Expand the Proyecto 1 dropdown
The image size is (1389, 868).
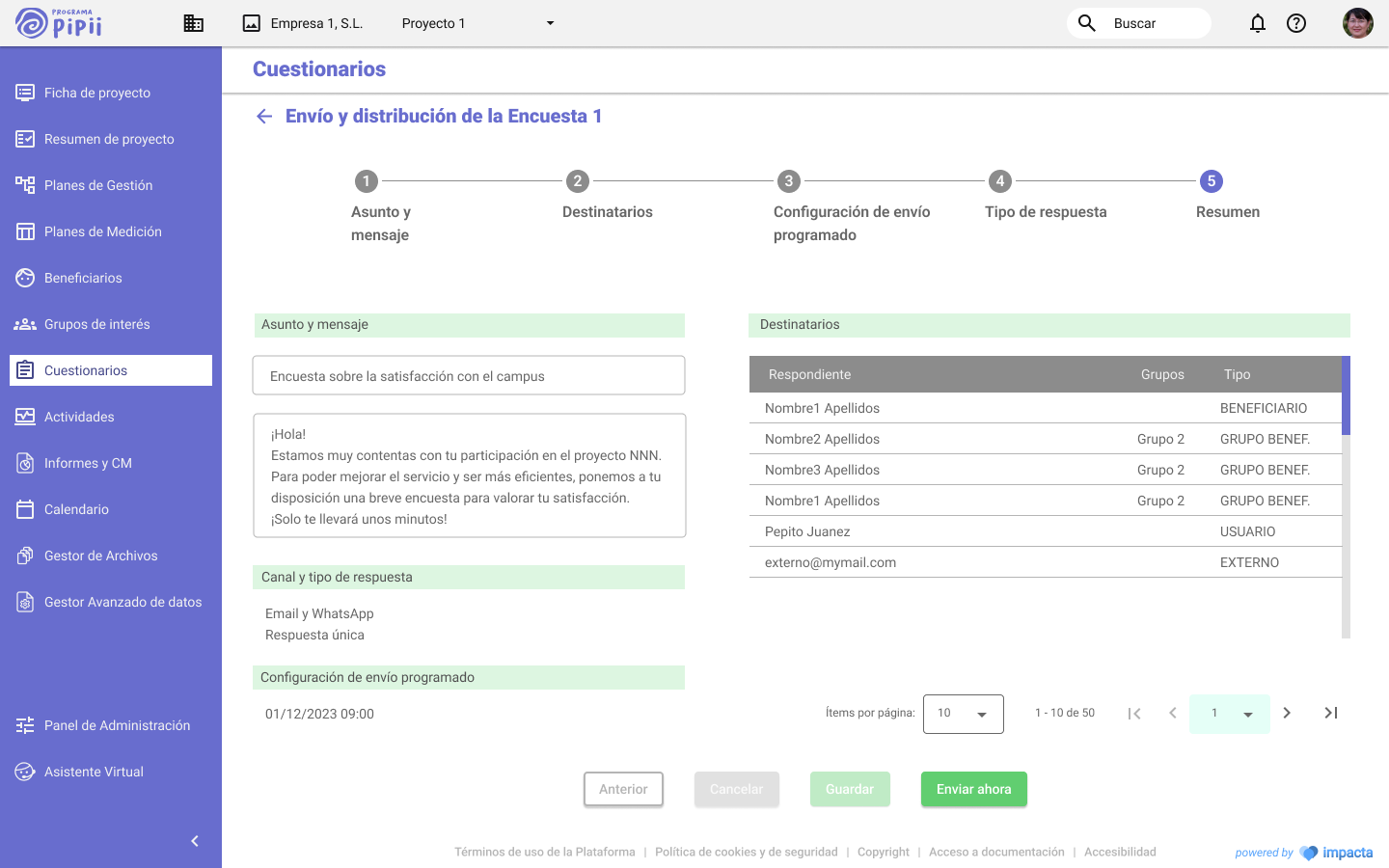[x=550, y=23]
